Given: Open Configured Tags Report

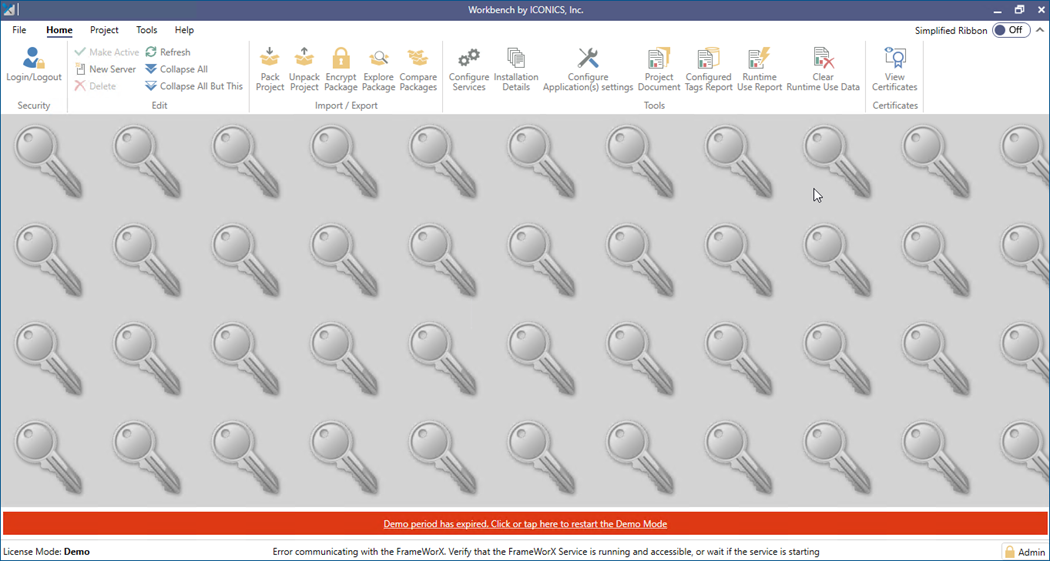Looking at the screenshot, I should (x=708, y=69).
